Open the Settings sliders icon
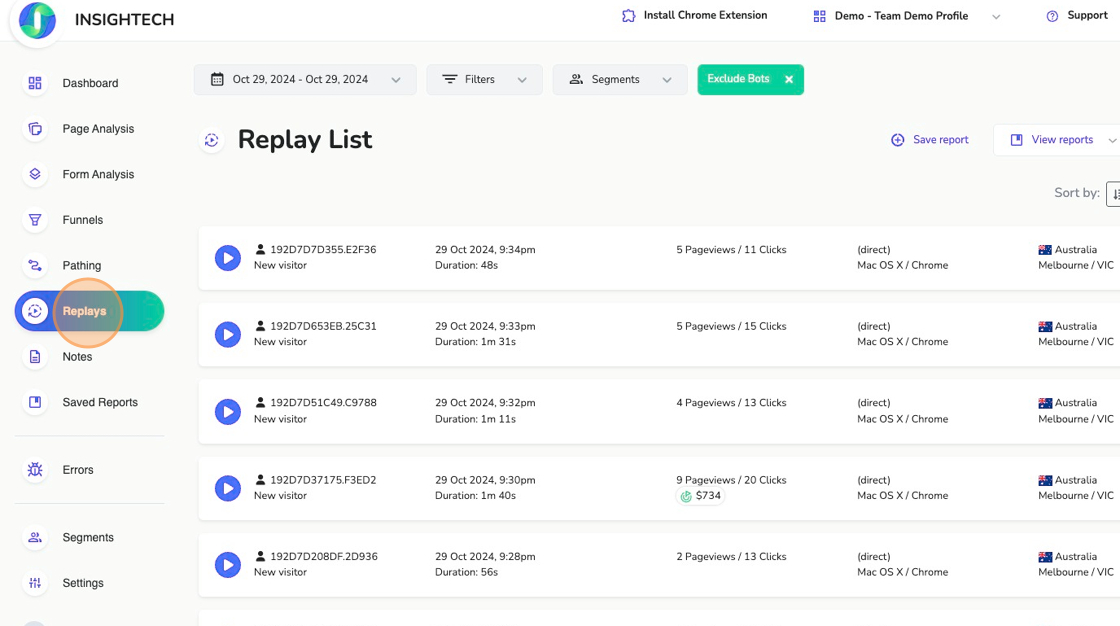Image resolution: width=1120 pixels, height=626 pixels. tap(35, 583)
